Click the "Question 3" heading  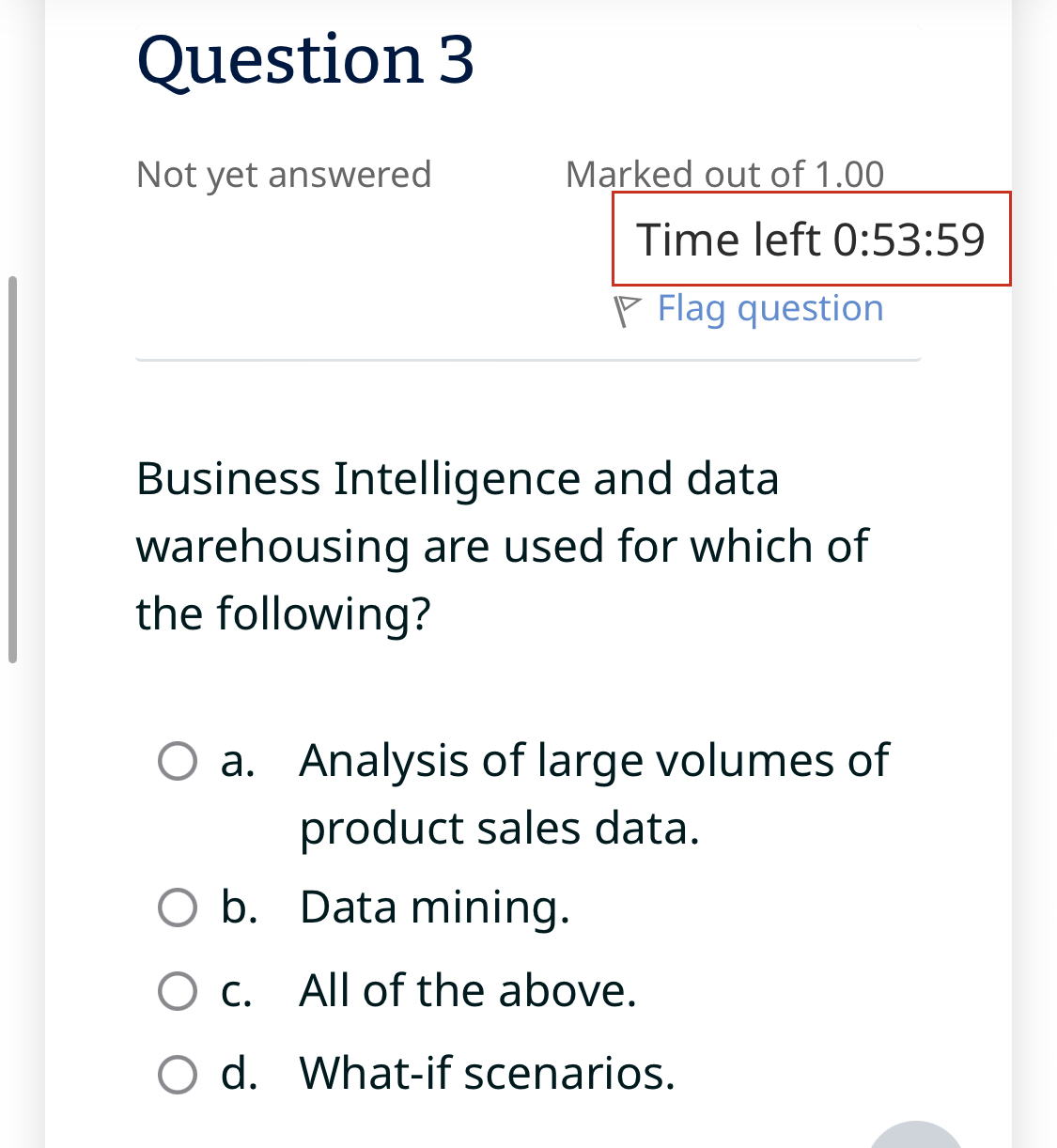[x=303, y=60]
